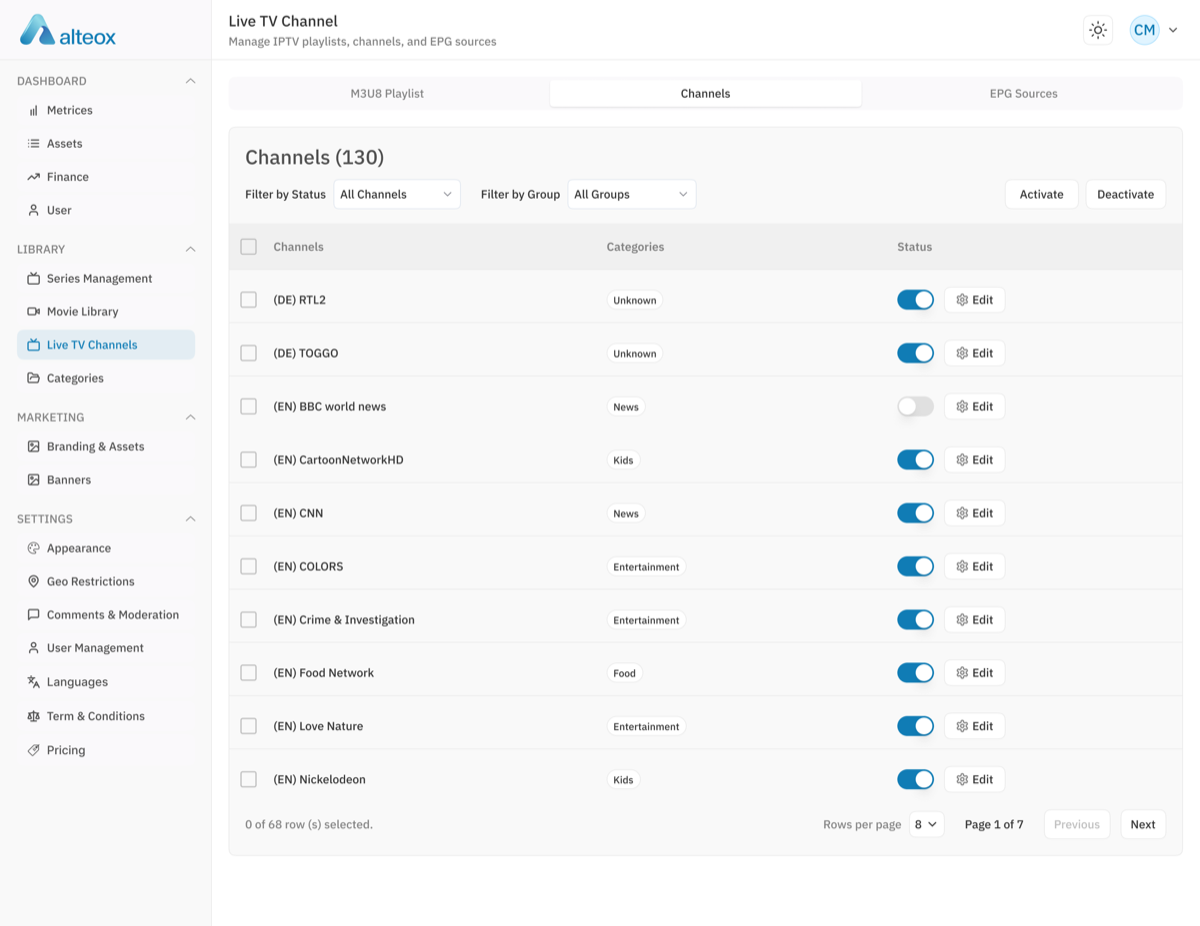Viewport: 1200px width, 926px height.
Task: Open the Rows per page dropdown
Action: [926, 824]
